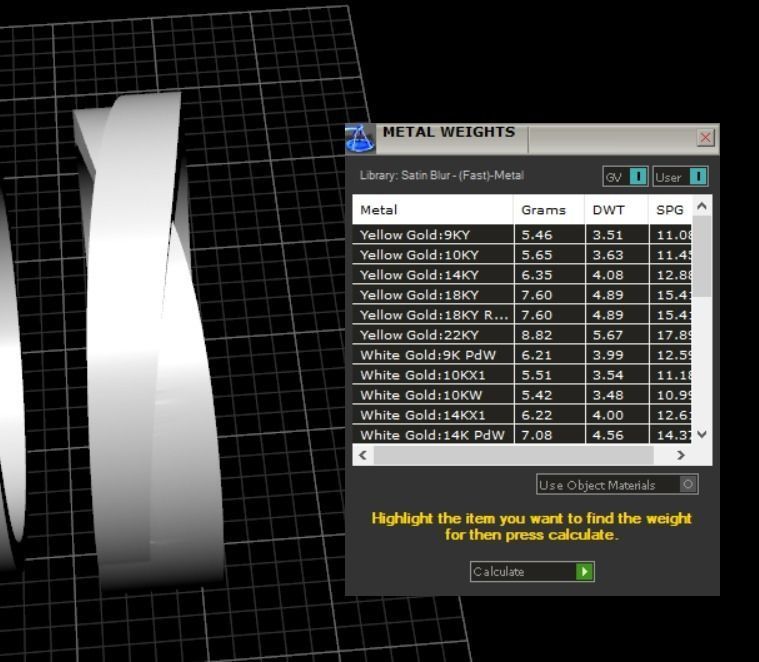Click the 8.82 grams value
The height and width of the screenshot is (662, 759).
tap(536, 335)
